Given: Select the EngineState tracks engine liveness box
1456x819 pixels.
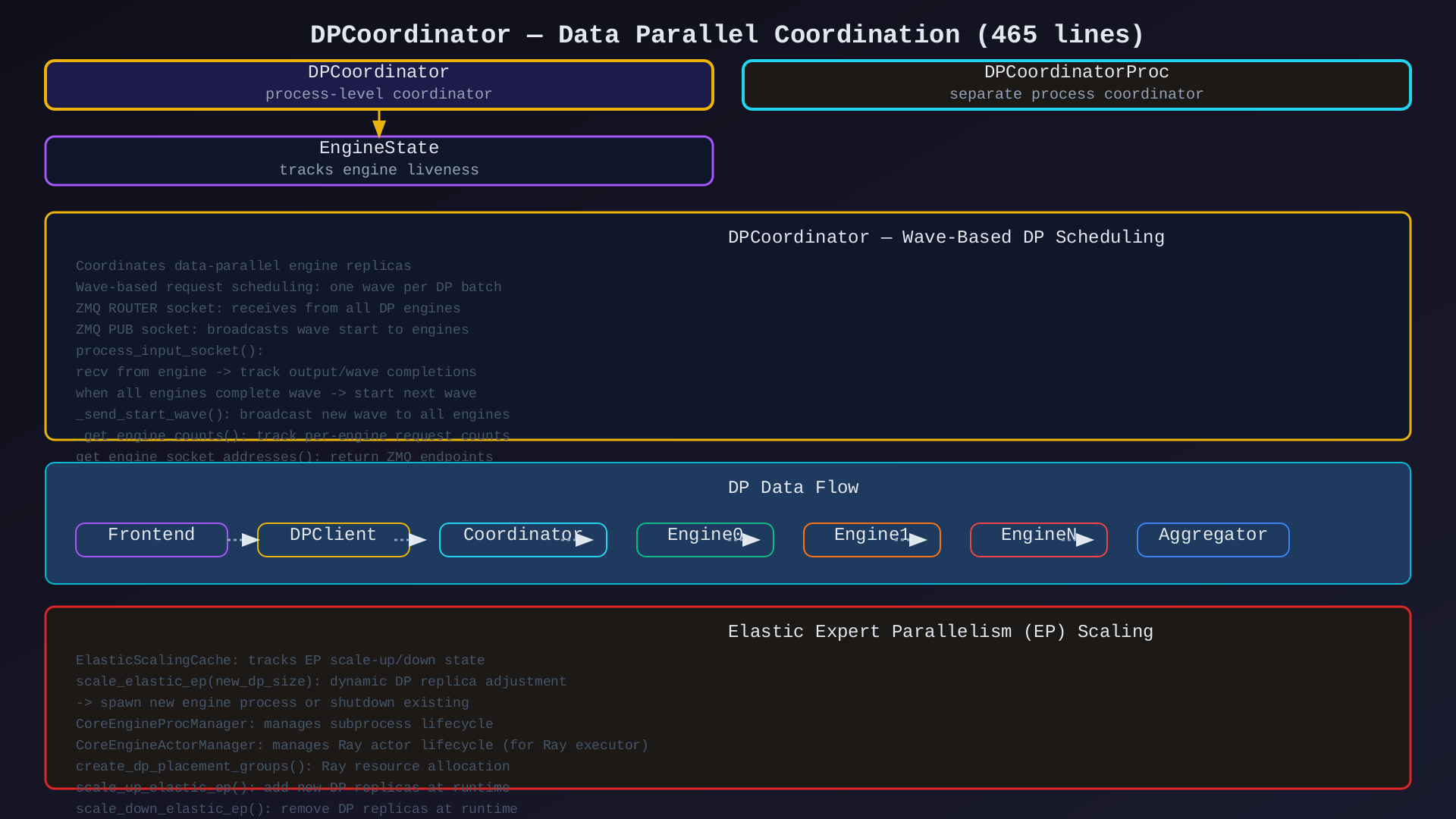Looking at the screenshot, I should (378, 160).
